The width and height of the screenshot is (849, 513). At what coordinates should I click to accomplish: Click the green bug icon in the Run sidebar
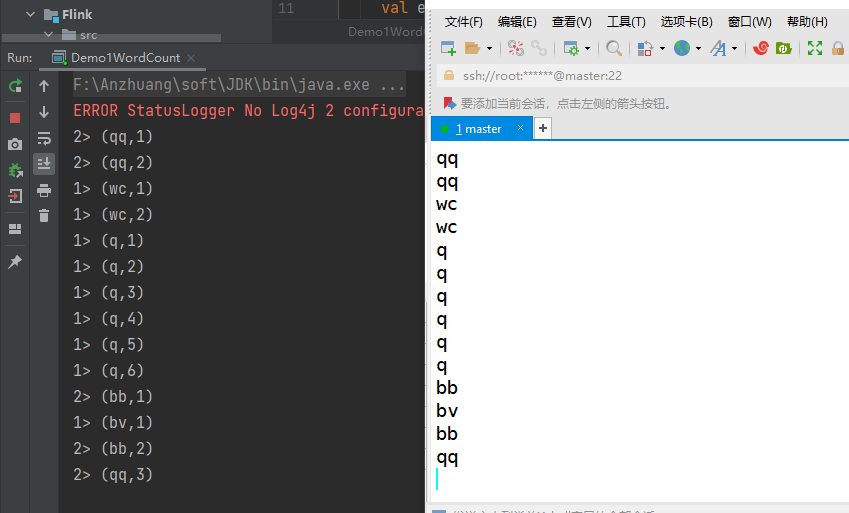pyautogui.click(x=15, y=171)
